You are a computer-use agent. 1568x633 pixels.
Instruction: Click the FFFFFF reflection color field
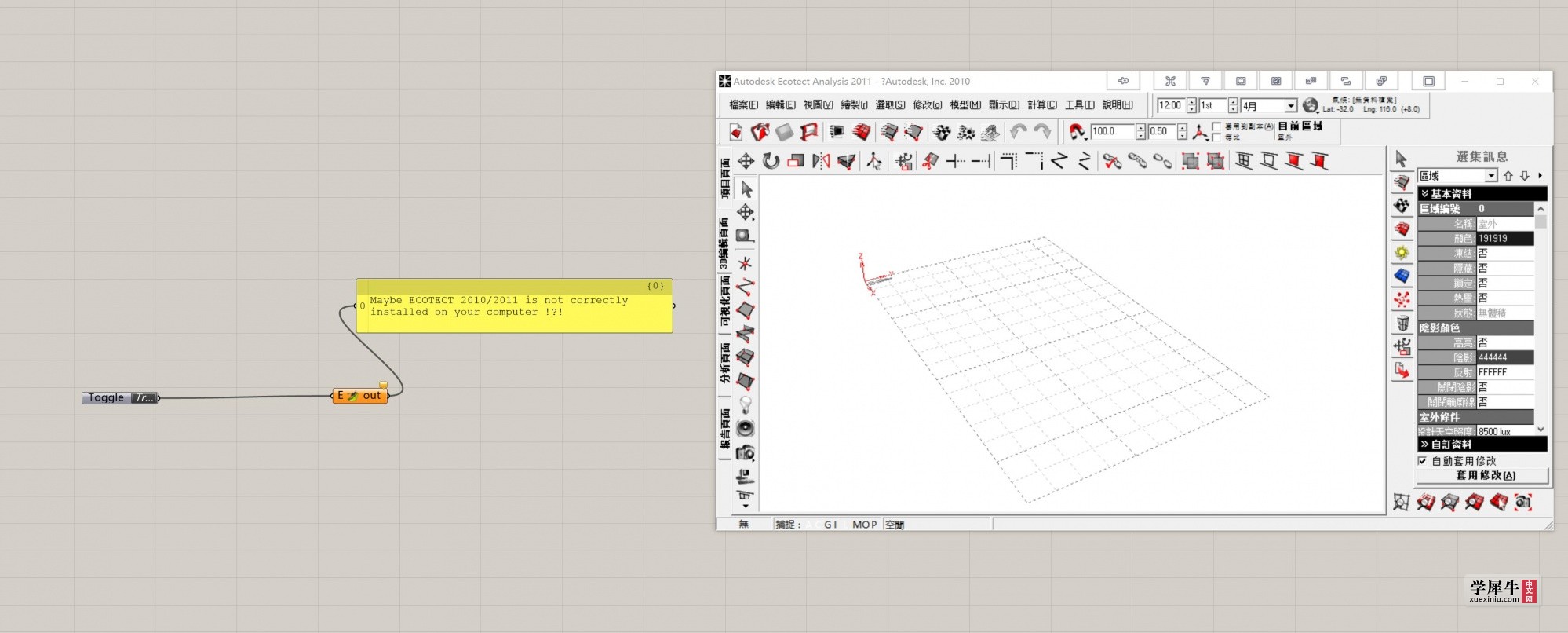1505,372
